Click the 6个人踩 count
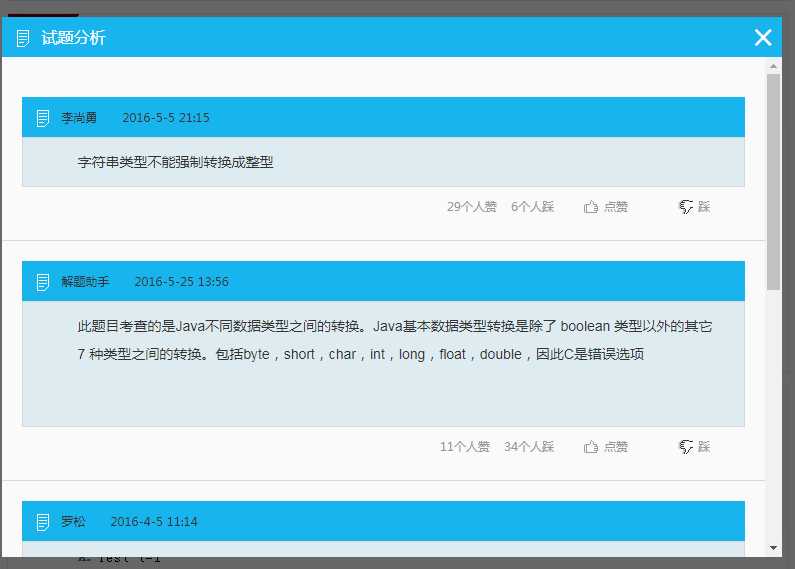Screen dimensions: 795x569 click(532, 207)
